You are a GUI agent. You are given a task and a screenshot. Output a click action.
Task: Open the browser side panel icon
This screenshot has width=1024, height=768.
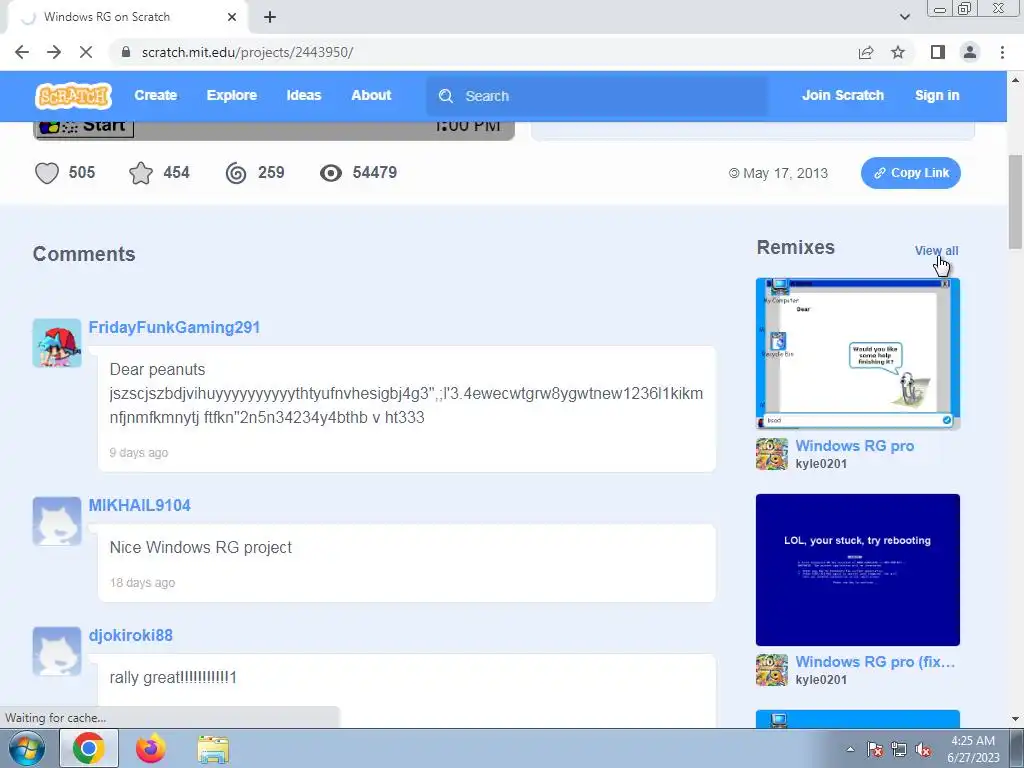[x=938, y=52]
